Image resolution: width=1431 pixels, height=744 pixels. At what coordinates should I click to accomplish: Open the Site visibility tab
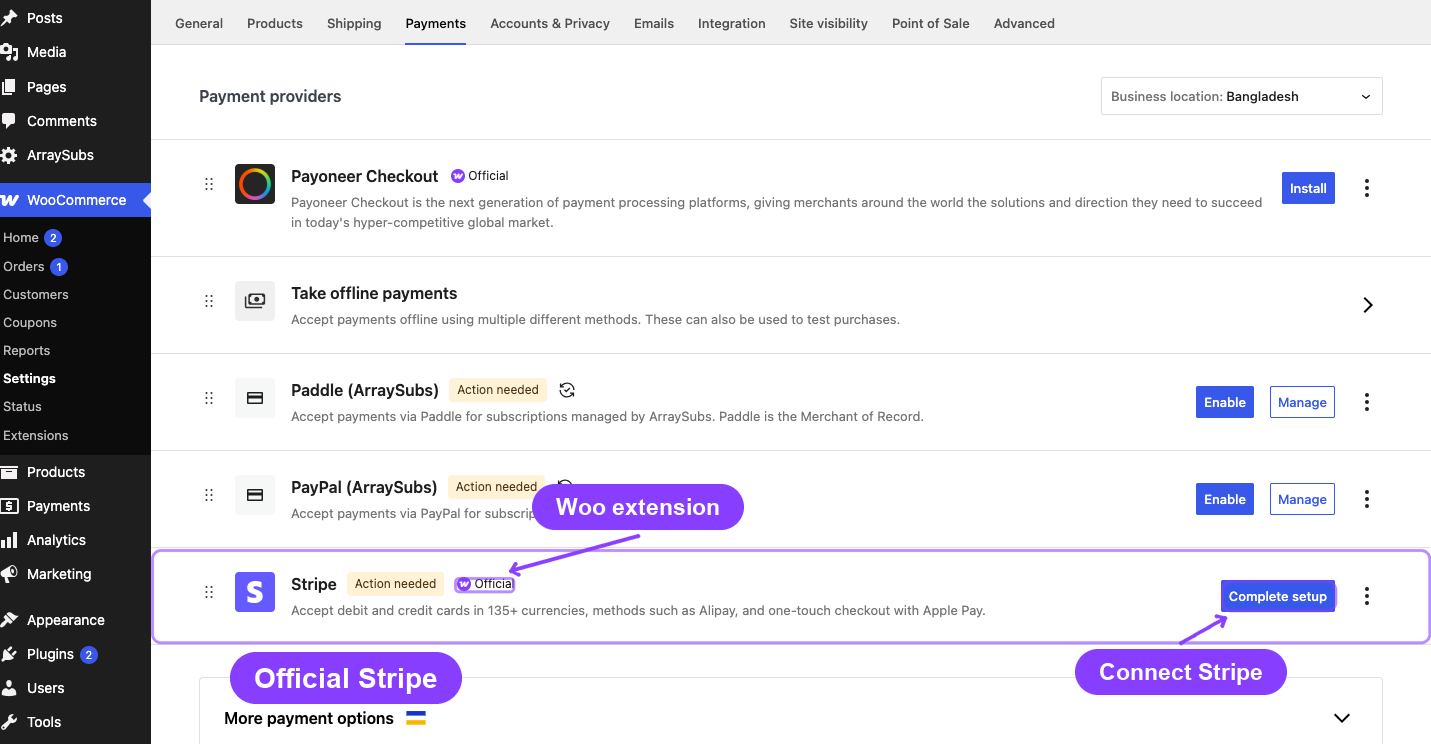(x=829, y=23)
